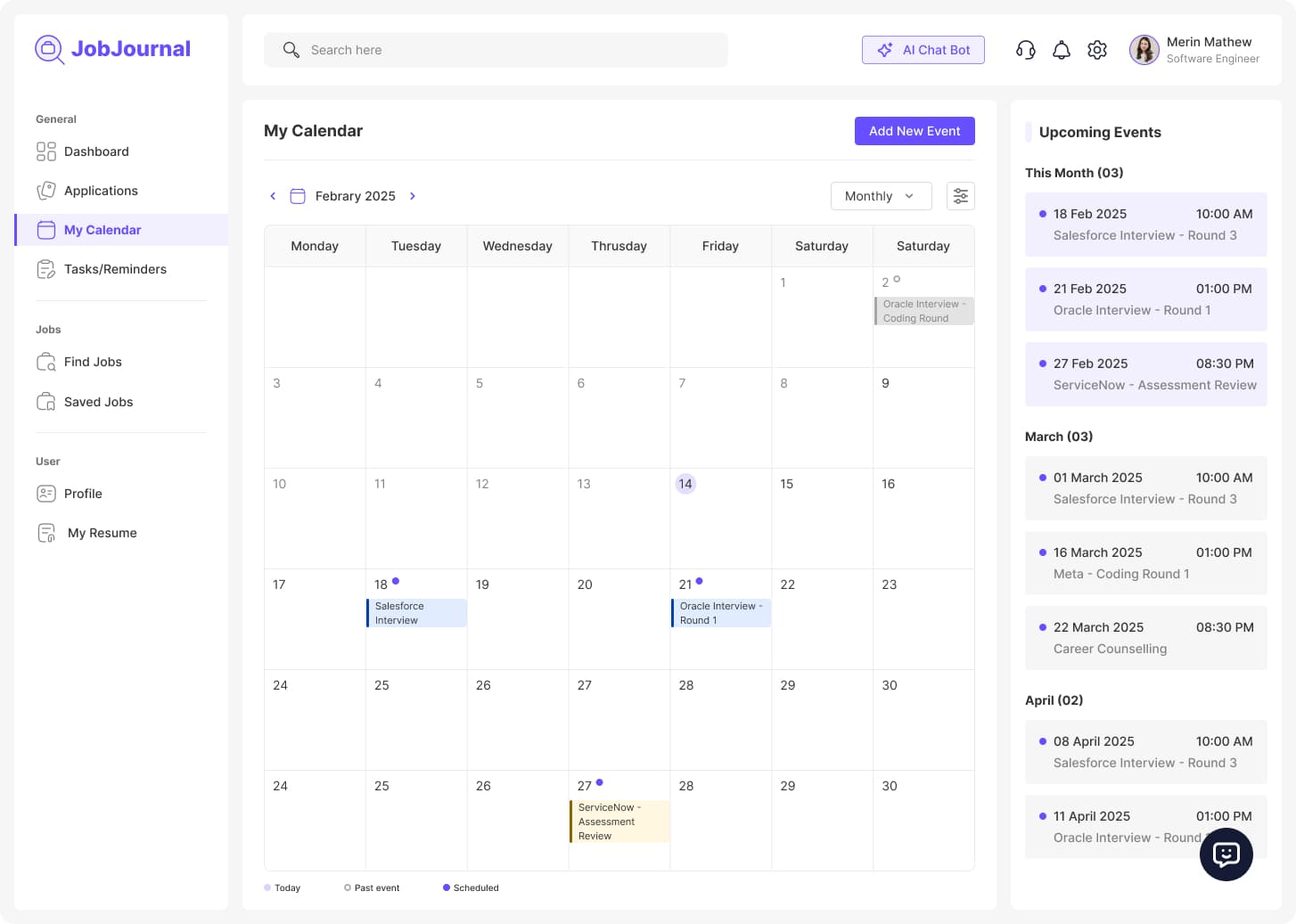Open Tasks/Reminders from the sidebar
Screen dimensions: 1296x924
(121, 269)
